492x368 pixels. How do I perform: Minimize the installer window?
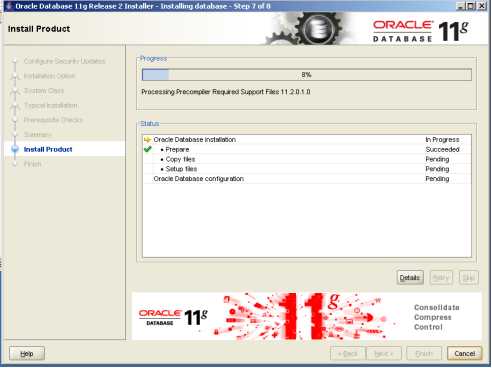point(460,6)
